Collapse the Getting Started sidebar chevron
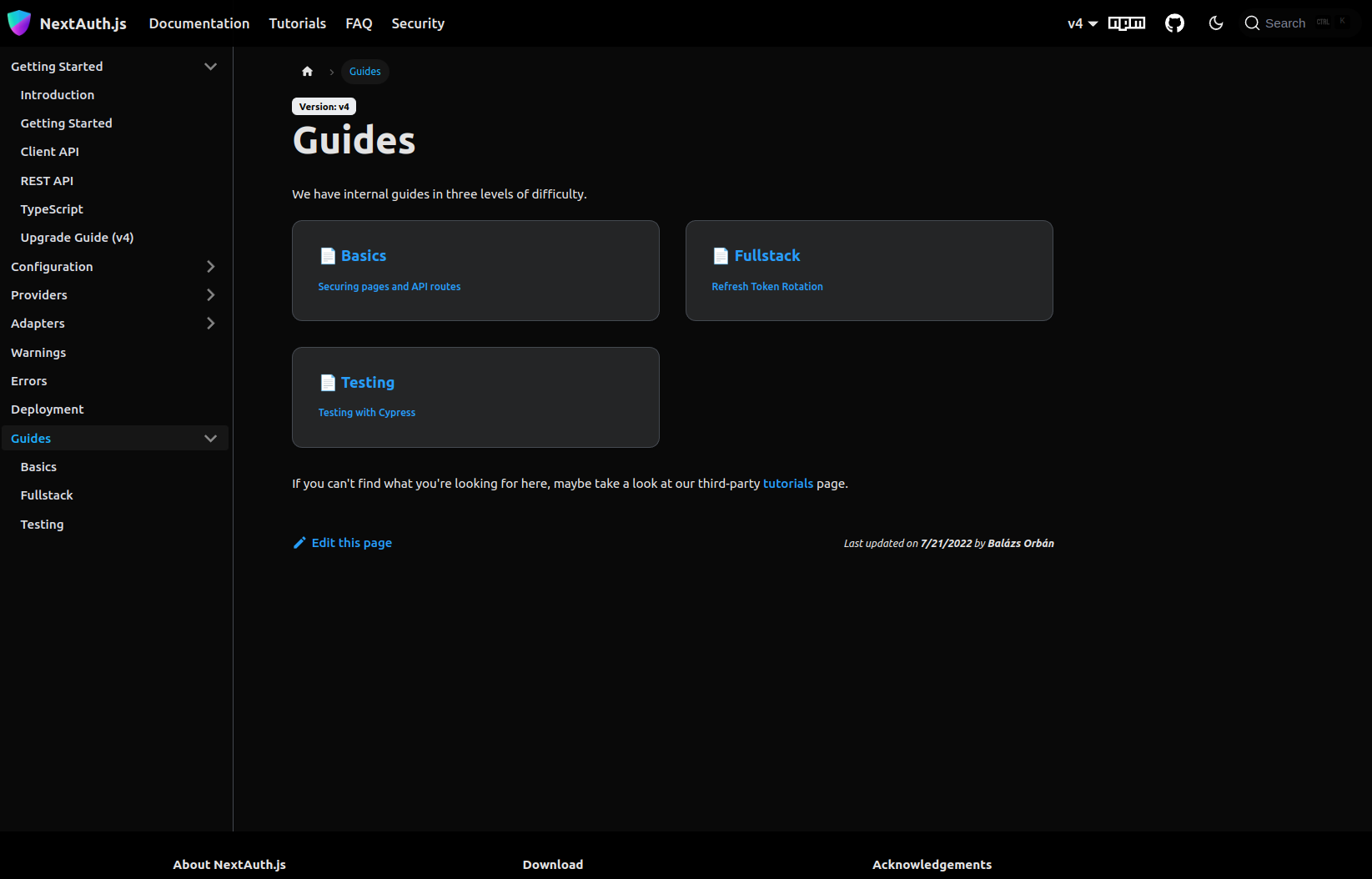 [x=210, y=67]
